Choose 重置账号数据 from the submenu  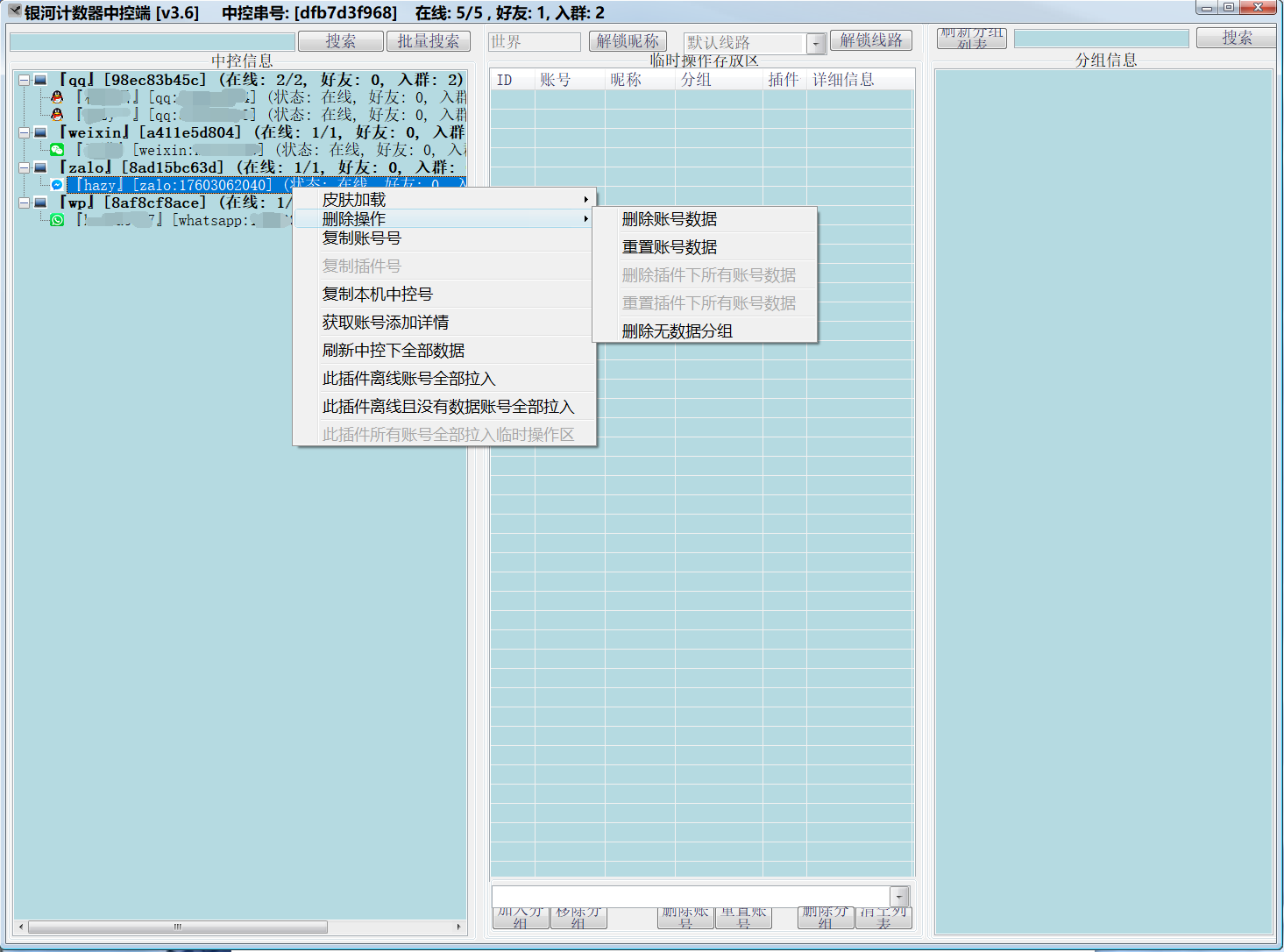point(670,247)
